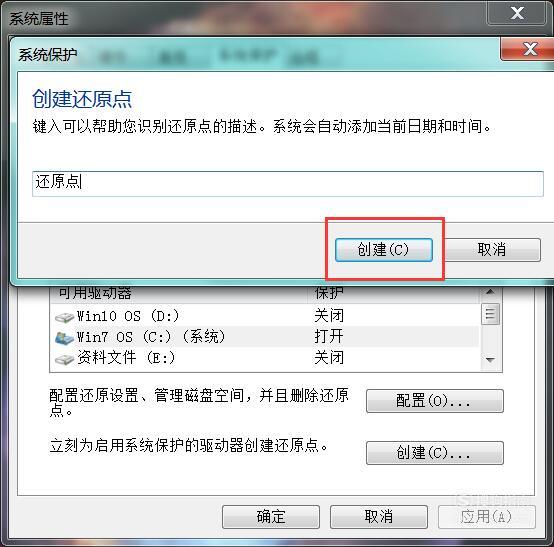Image resolution: width=554 pixels, height=547 pixels.
Task: Click 取消 at the bottom of 系统属性
Action: [x=379, y=517]
